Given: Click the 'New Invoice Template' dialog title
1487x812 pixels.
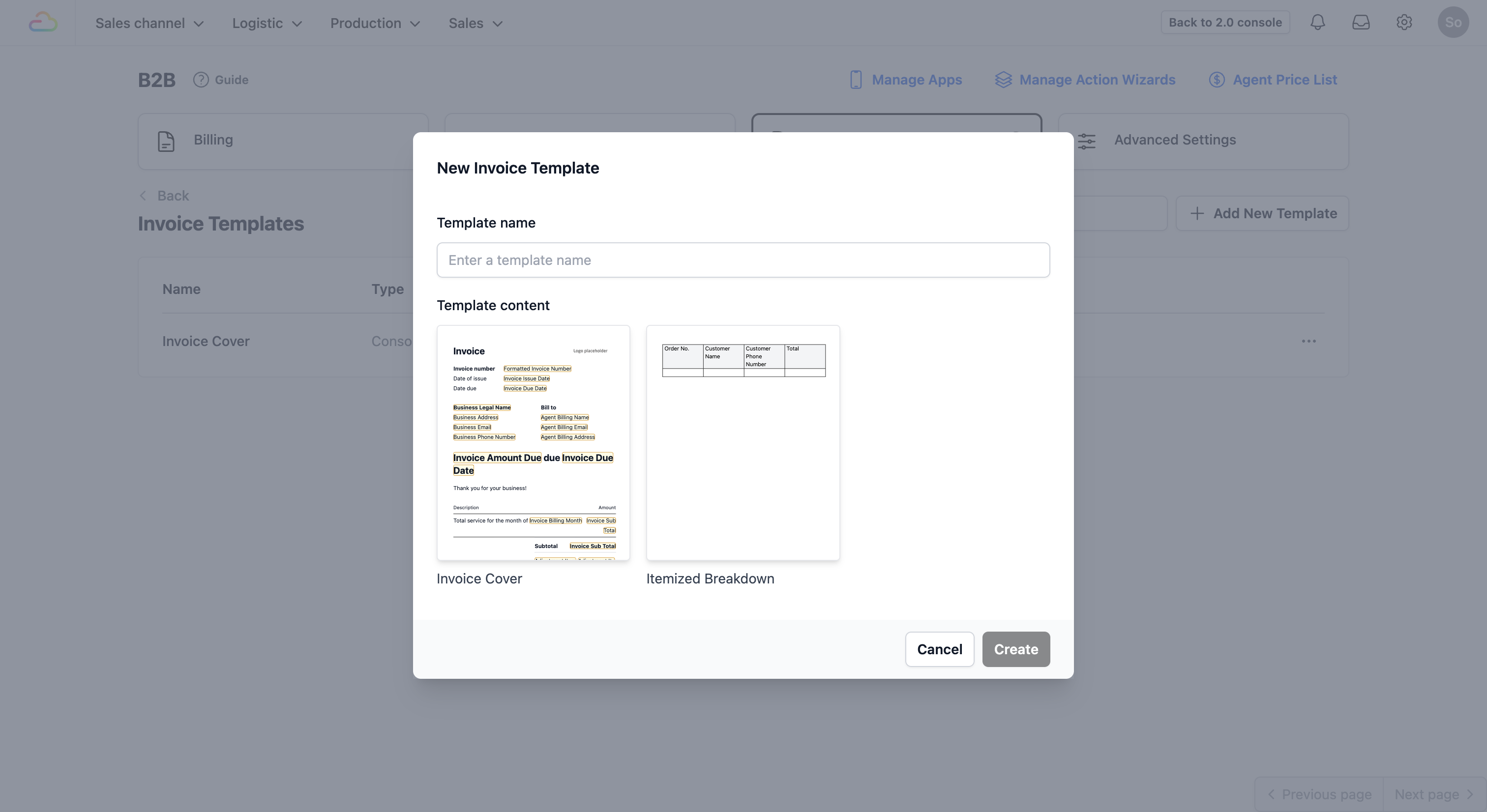Looking at the screenshot, I should 518,168.
